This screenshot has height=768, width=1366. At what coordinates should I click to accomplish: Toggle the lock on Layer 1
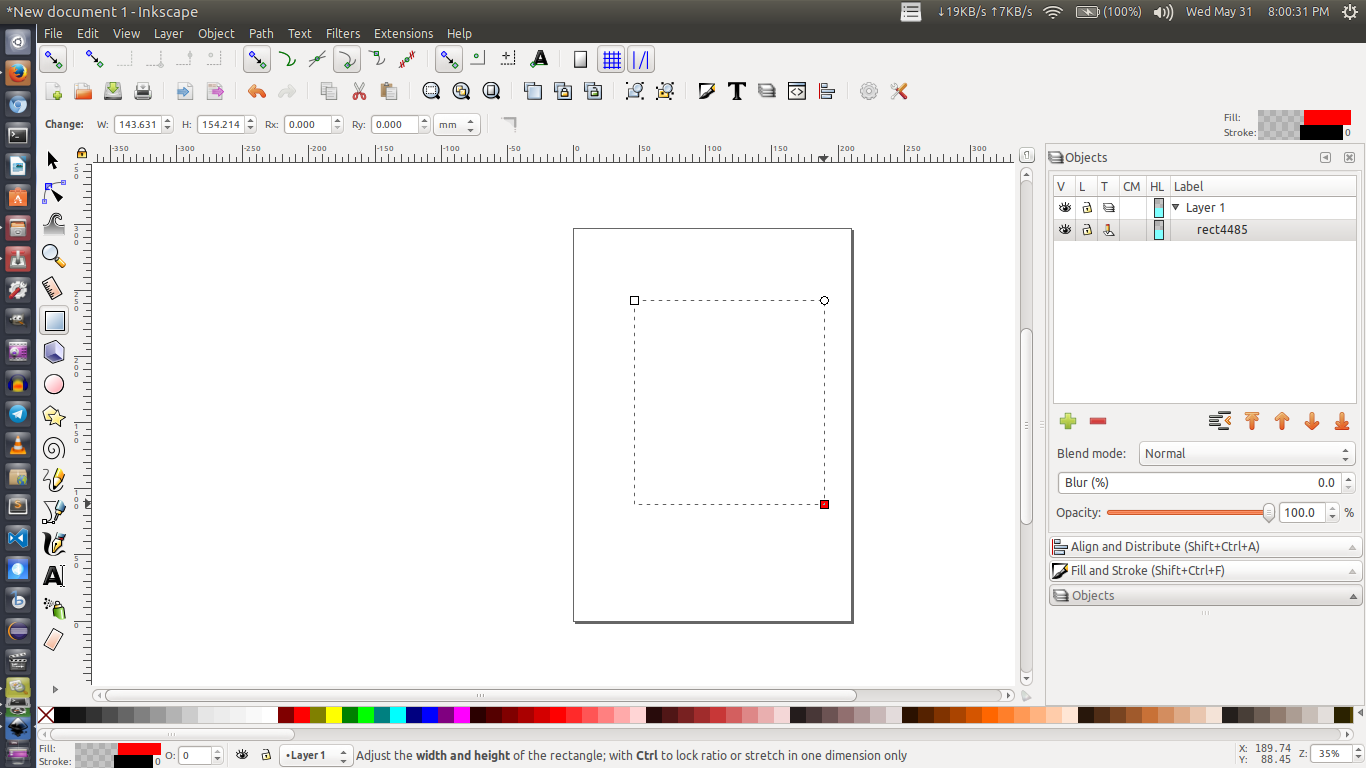click(1086, 208)
